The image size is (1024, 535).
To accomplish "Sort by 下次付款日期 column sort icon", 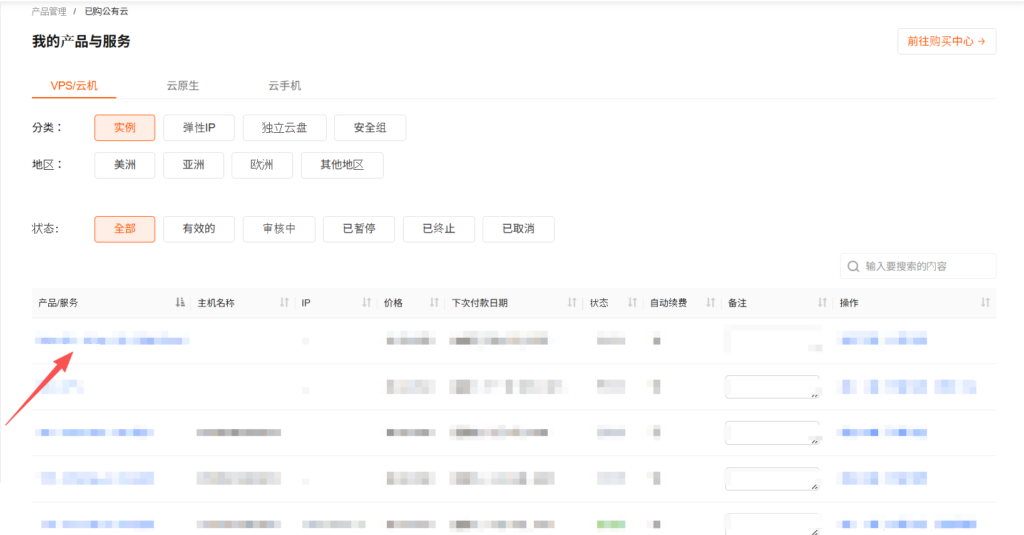I will (572, 302).
